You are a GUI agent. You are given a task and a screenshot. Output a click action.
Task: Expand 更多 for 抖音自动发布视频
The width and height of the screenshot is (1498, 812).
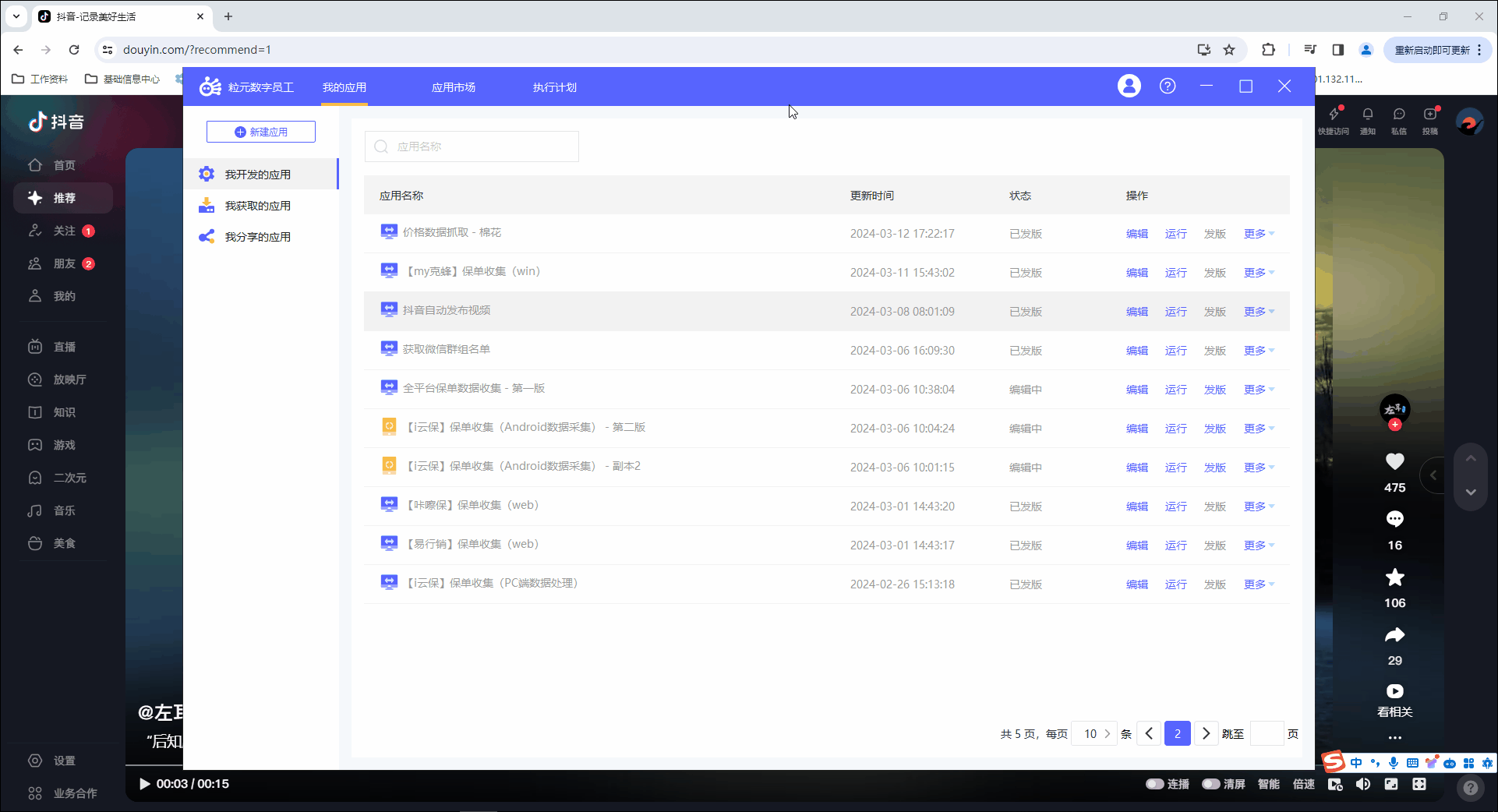tap(1259, 312)
